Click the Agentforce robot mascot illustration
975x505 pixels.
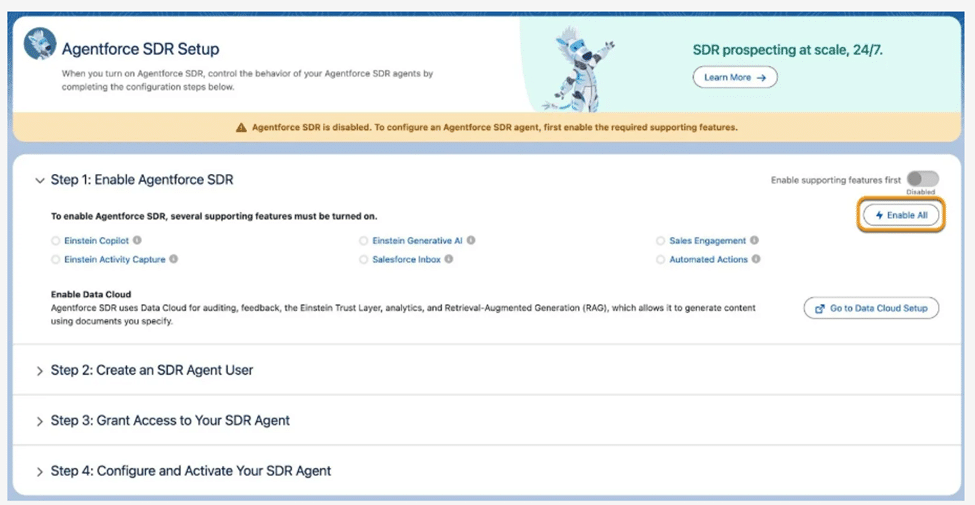point(578,68)
